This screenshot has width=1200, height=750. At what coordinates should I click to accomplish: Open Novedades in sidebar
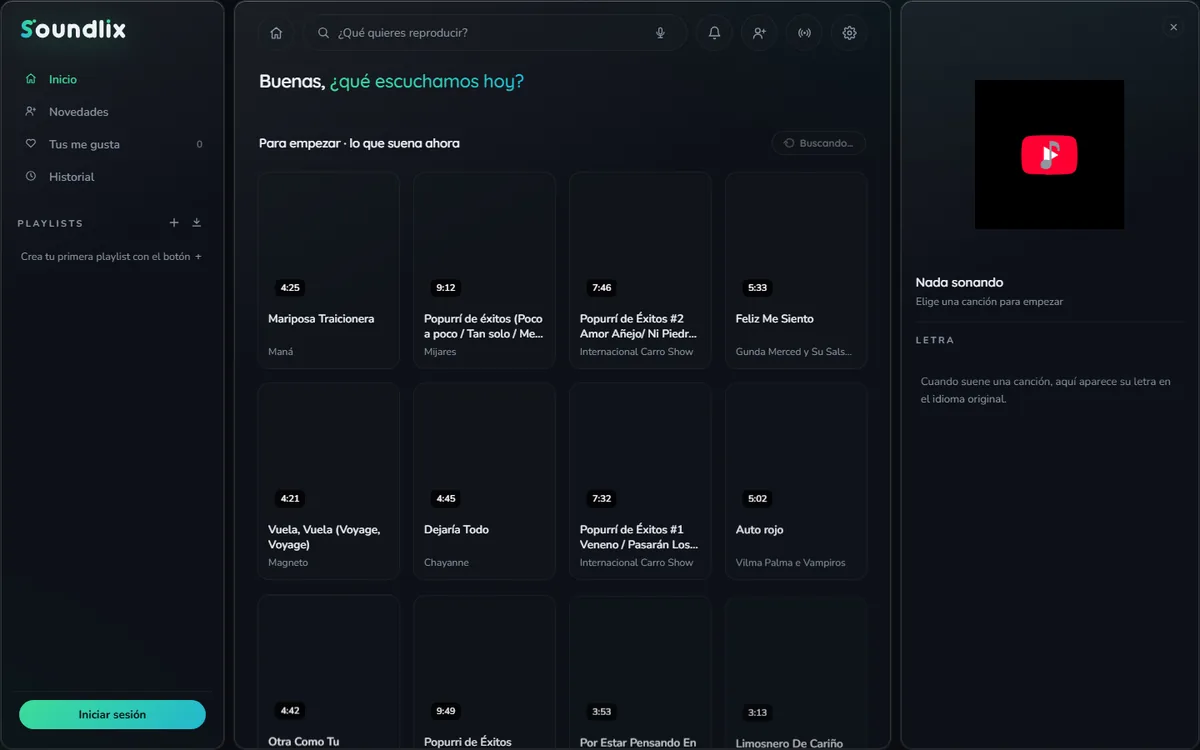tap(112, 112)
